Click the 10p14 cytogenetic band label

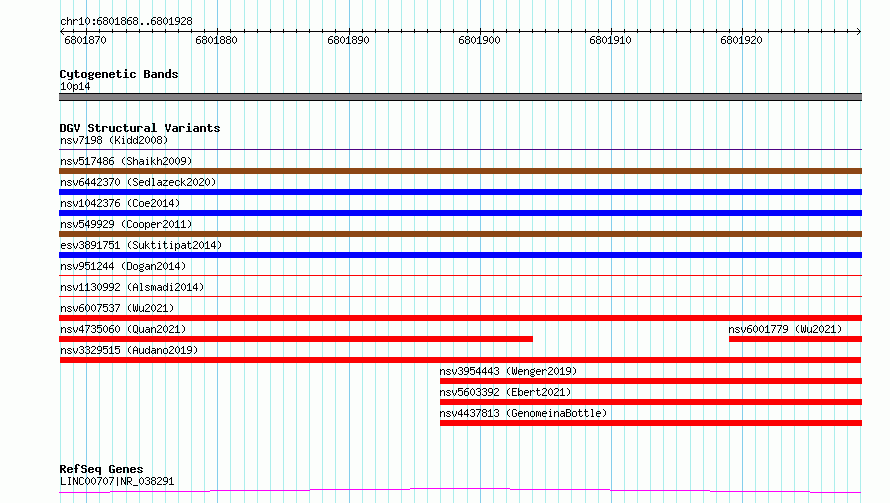[x=75, y=86]
